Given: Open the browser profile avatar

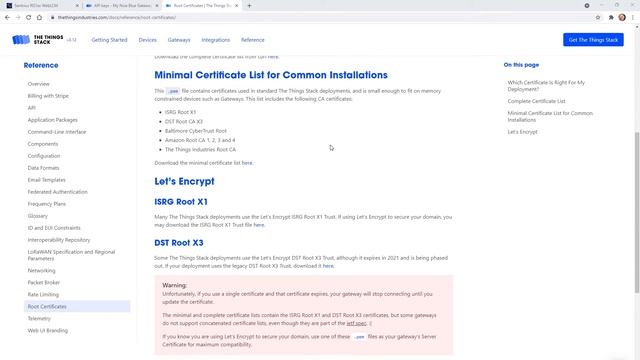Looking at the screenshot, I should point(622,18).
